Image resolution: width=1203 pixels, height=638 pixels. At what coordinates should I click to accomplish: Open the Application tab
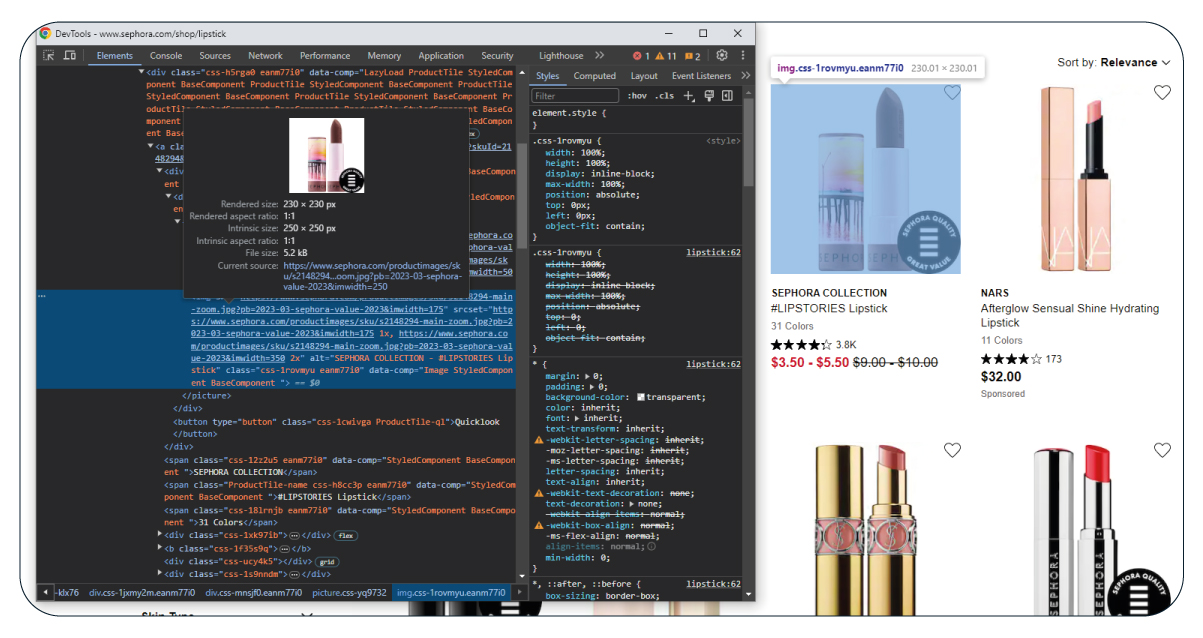coord(441,56)
